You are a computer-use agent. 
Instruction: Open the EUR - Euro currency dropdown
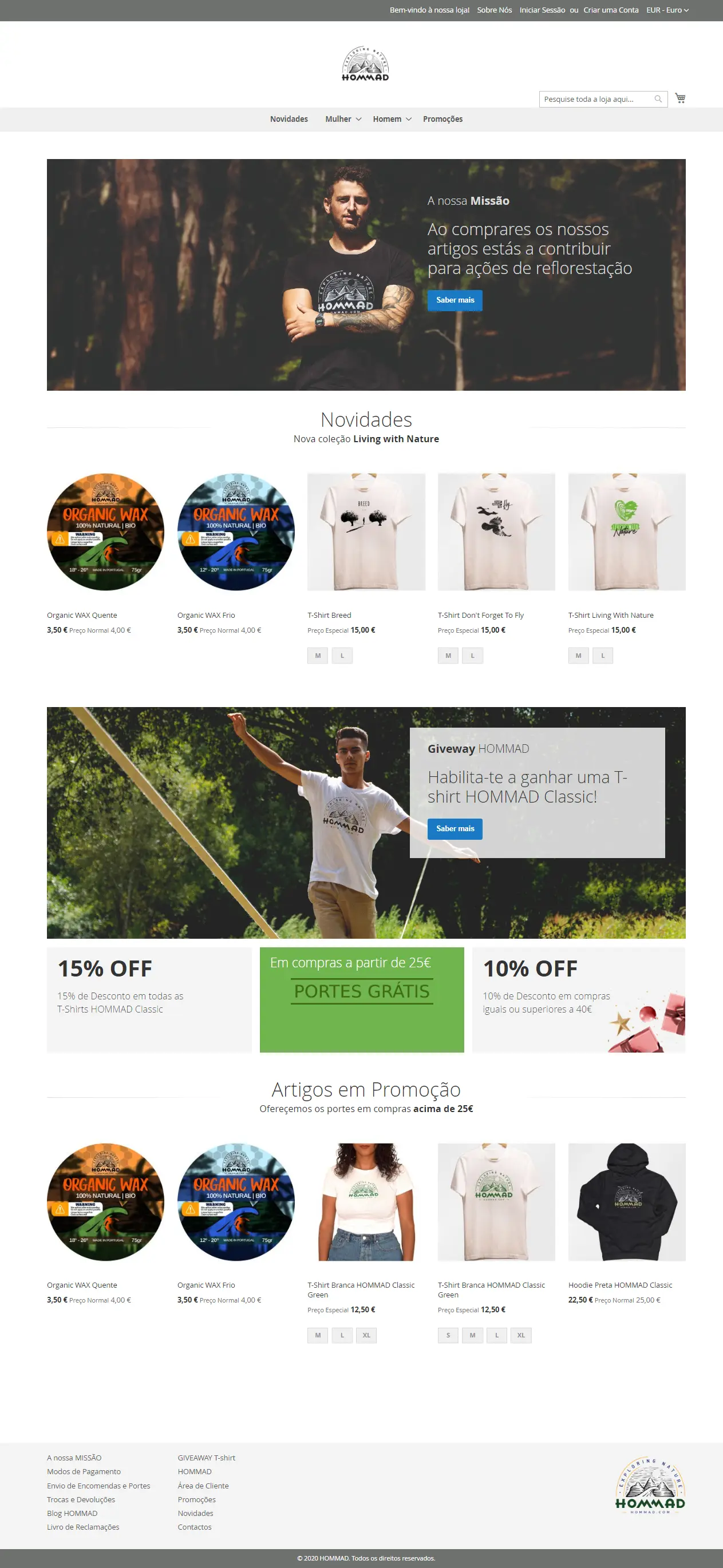tap(667, 10)
